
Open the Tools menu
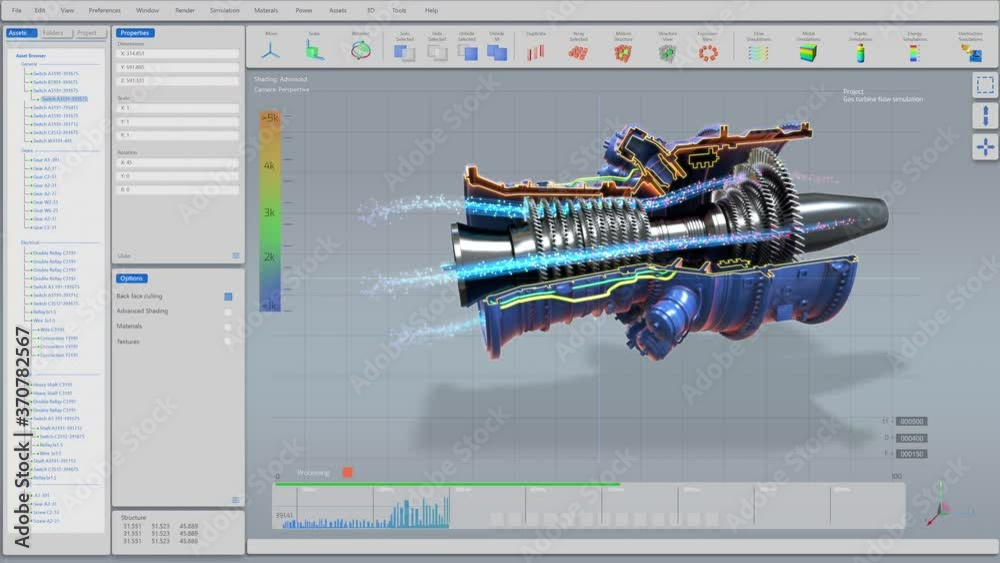point(399,10)
